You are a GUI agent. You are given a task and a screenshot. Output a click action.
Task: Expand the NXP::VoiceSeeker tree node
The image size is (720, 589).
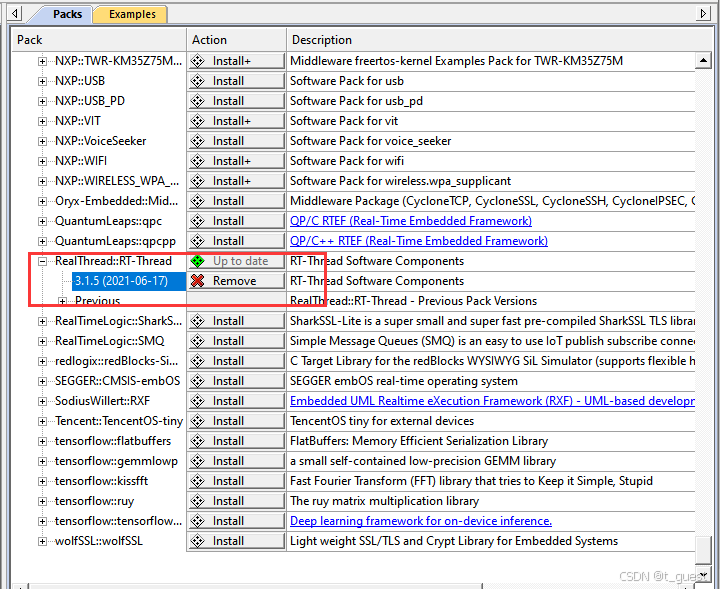coord(42,141)
